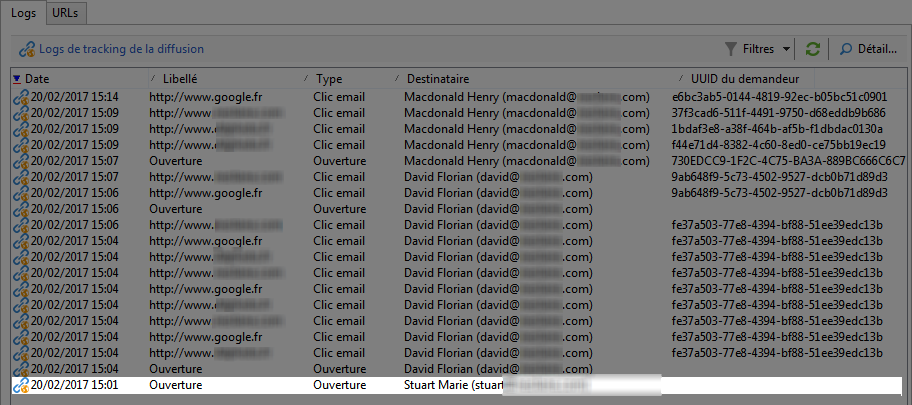Refresh the log list with green arrows icon

813,49
